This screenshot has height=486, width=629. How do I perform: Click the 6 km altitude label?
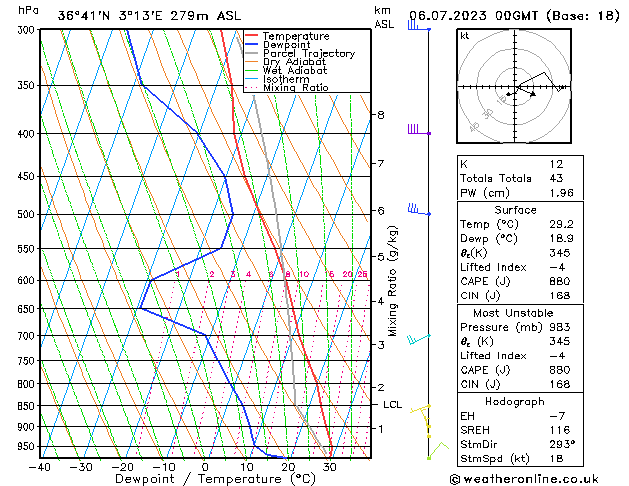point(381,211)
